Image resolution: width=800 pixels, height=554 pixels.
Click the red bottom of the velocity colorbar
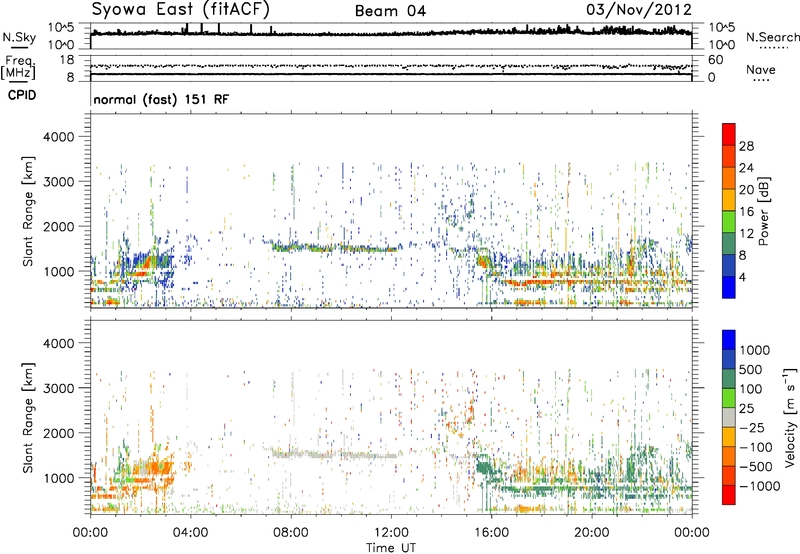(x=729, y=495)
